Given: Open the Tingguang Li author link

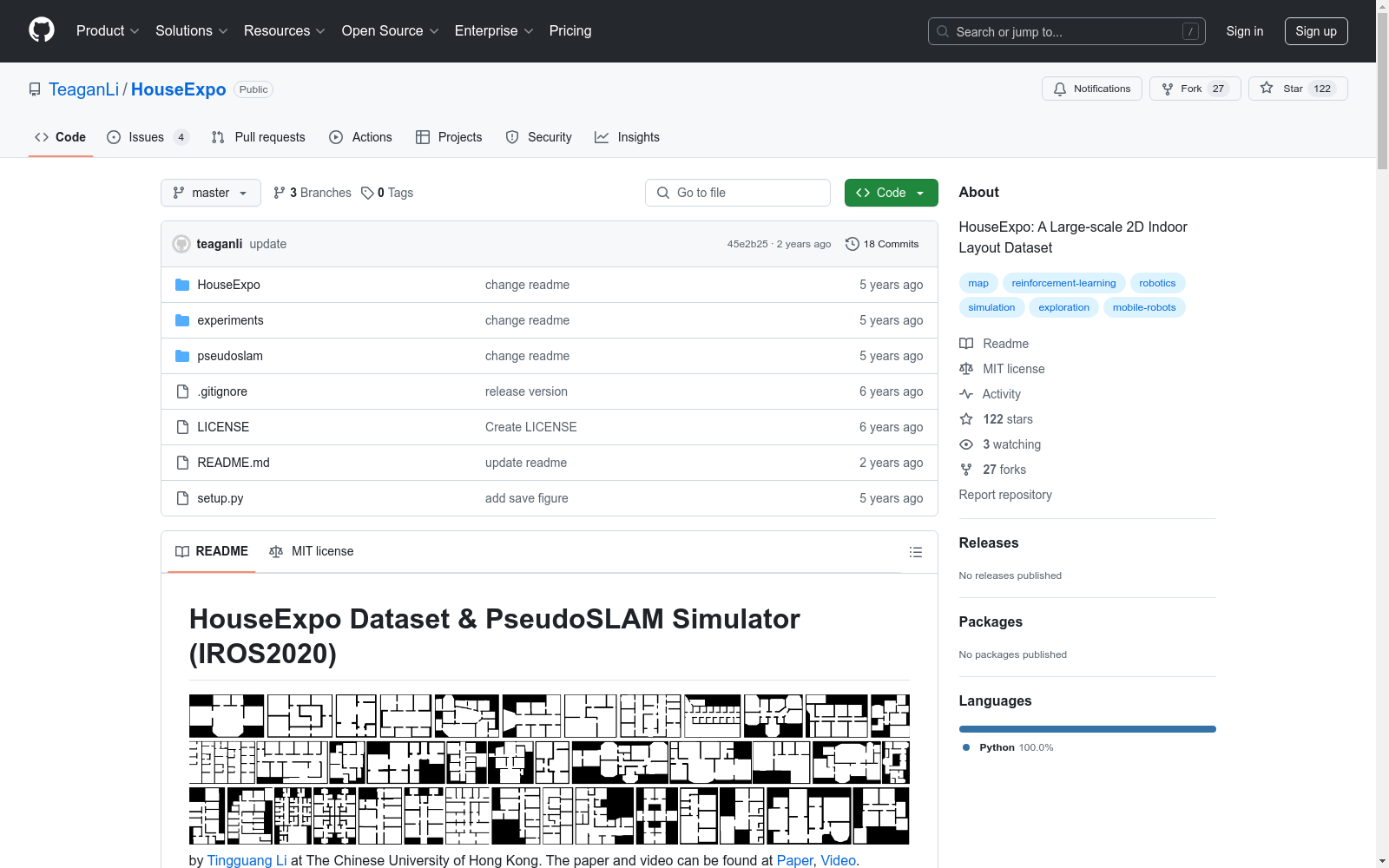Looking at the screenshot, I should [247, 860].
